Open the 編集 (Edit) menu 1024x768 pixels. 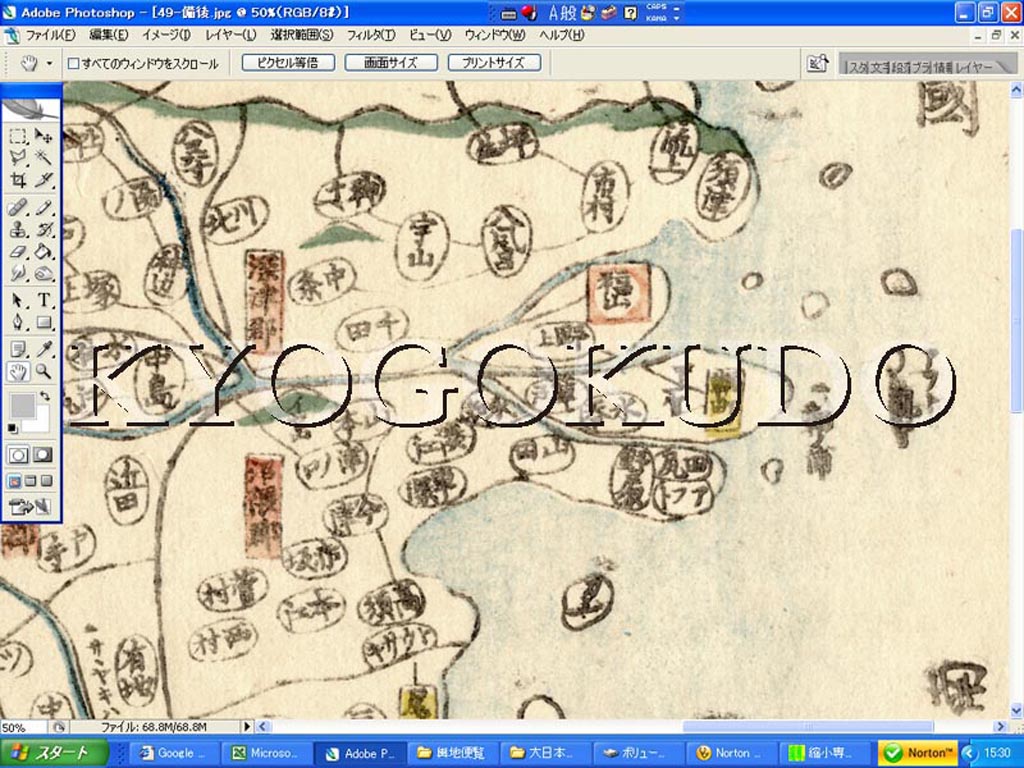(x=108, y=35)
